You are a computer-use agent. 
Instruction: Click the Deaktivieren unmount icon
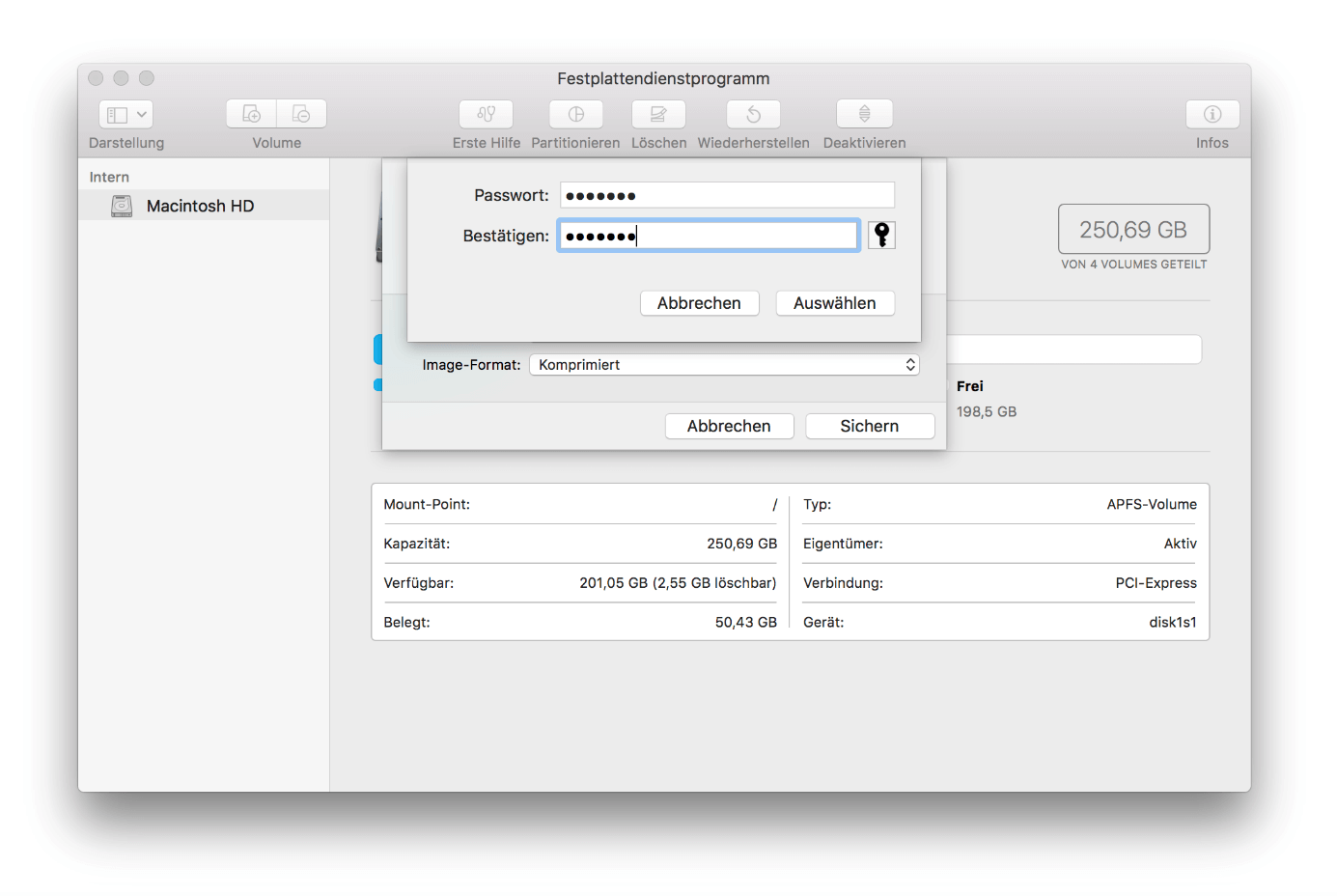pyautogui.click(x=865, y=114)
